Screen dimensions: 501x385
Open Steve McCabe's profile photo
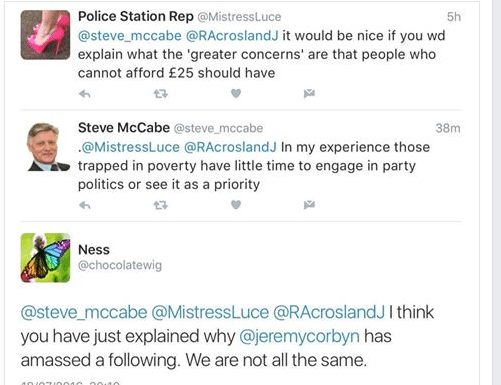click(x=47, y=147)
